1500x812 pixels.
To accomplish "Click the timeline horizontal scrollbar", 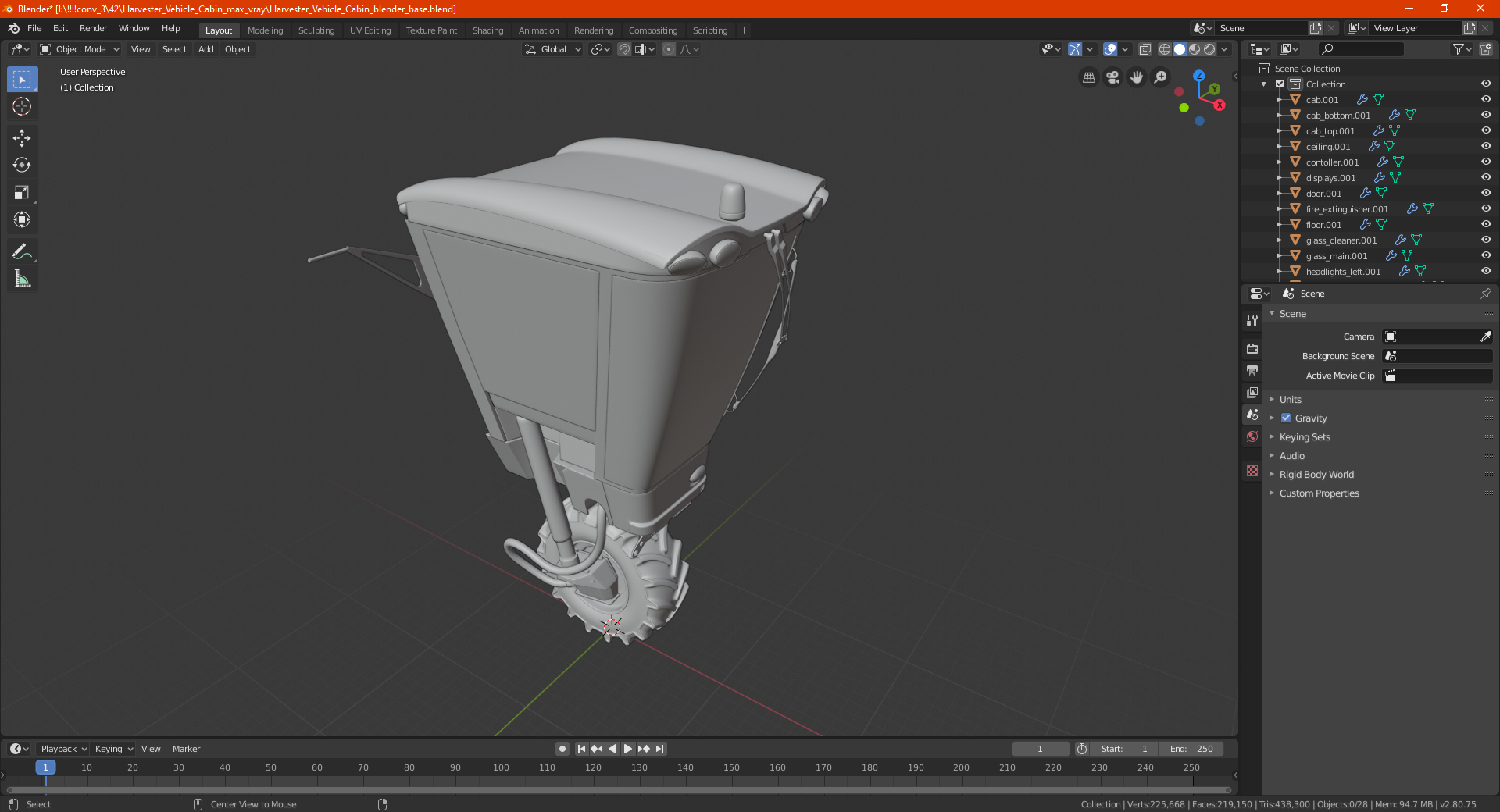I will tap(619, 790).
